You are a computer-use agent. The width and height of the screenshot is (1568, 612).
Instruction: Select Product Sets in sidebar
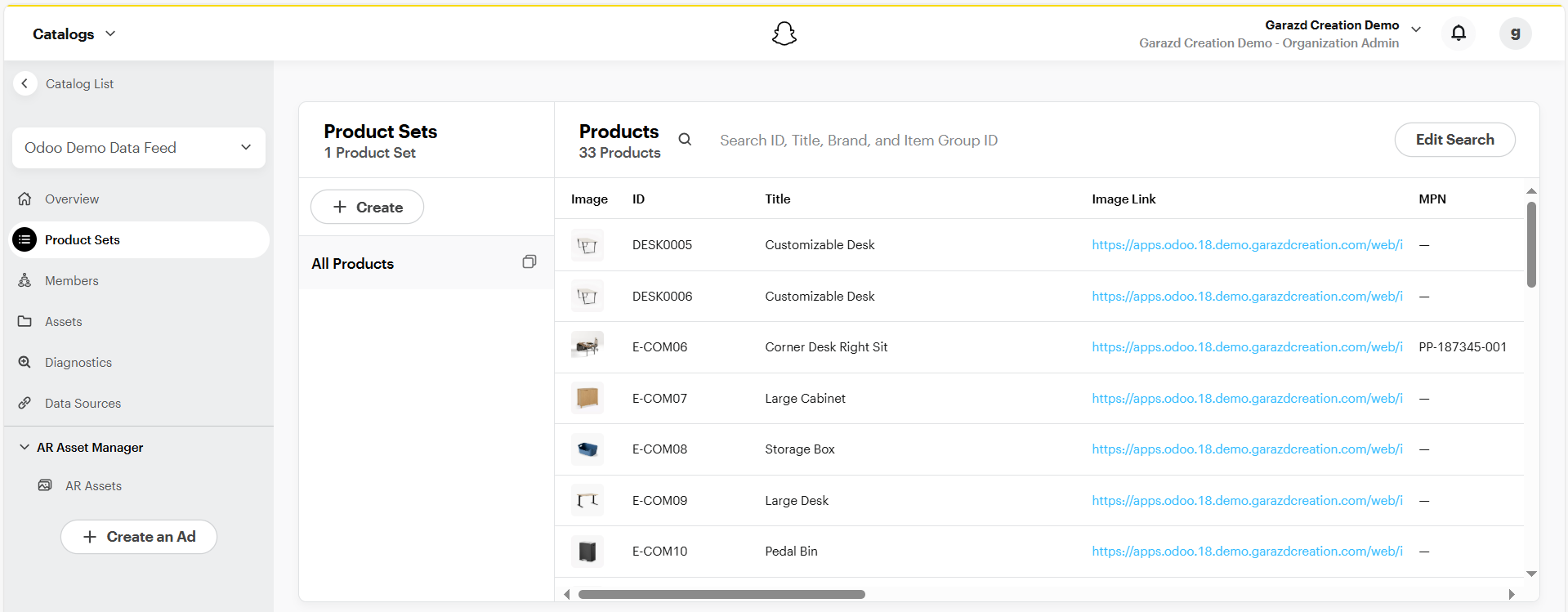tap(139, 239)
